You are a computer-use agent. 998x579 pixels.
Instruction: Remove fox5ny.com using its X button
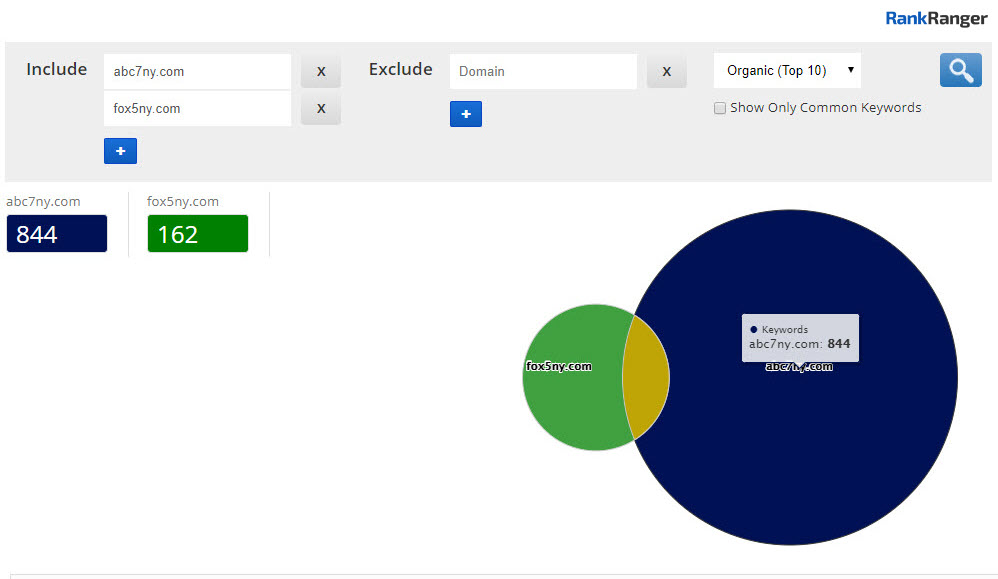tap(321, 109)
